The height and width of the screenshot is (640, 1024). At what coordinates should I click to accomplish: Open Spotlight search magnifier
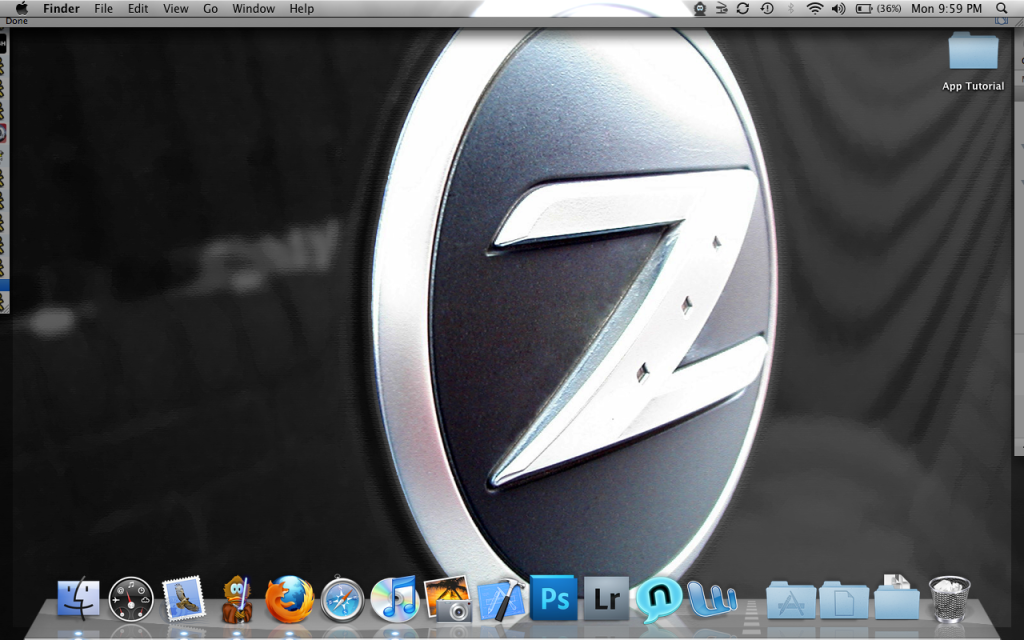(1001, 8)
